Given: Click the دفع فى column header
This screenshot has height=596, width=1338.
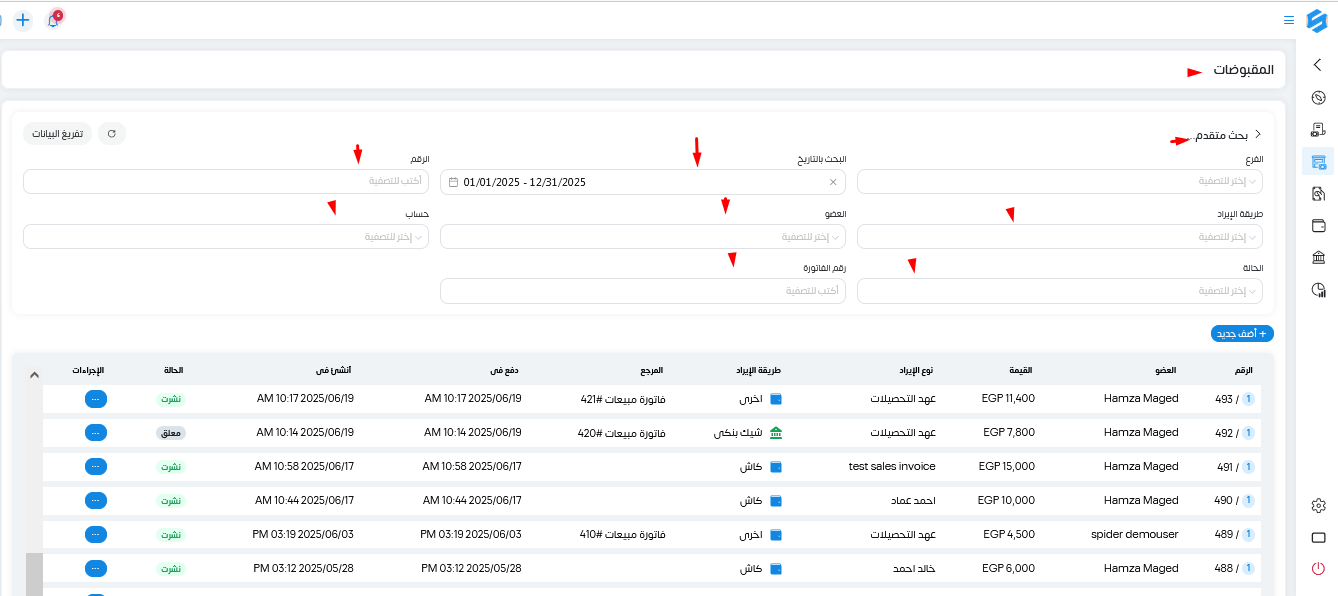Looking at the screenshot, I should (x=503, y=371).
